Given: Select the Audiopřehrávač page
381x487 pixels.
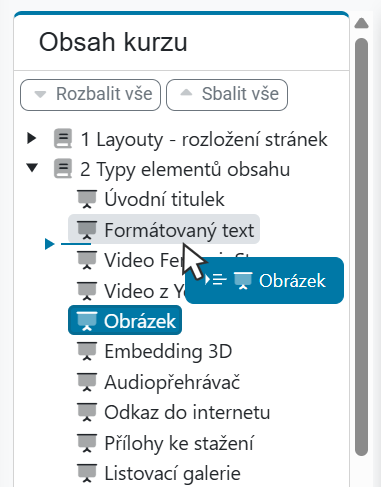Looking at the screenshot, I should [x=172, y=382].
